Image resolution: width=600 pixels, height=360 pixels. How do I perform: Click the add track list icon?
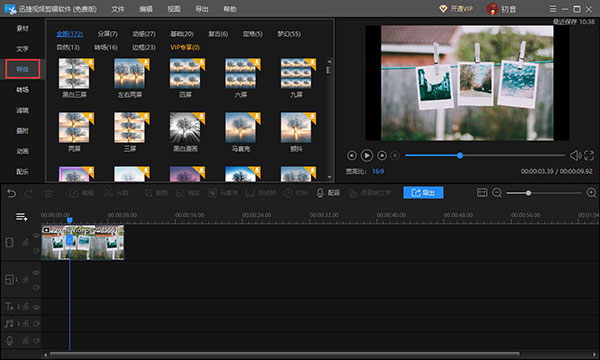[21, 217]
